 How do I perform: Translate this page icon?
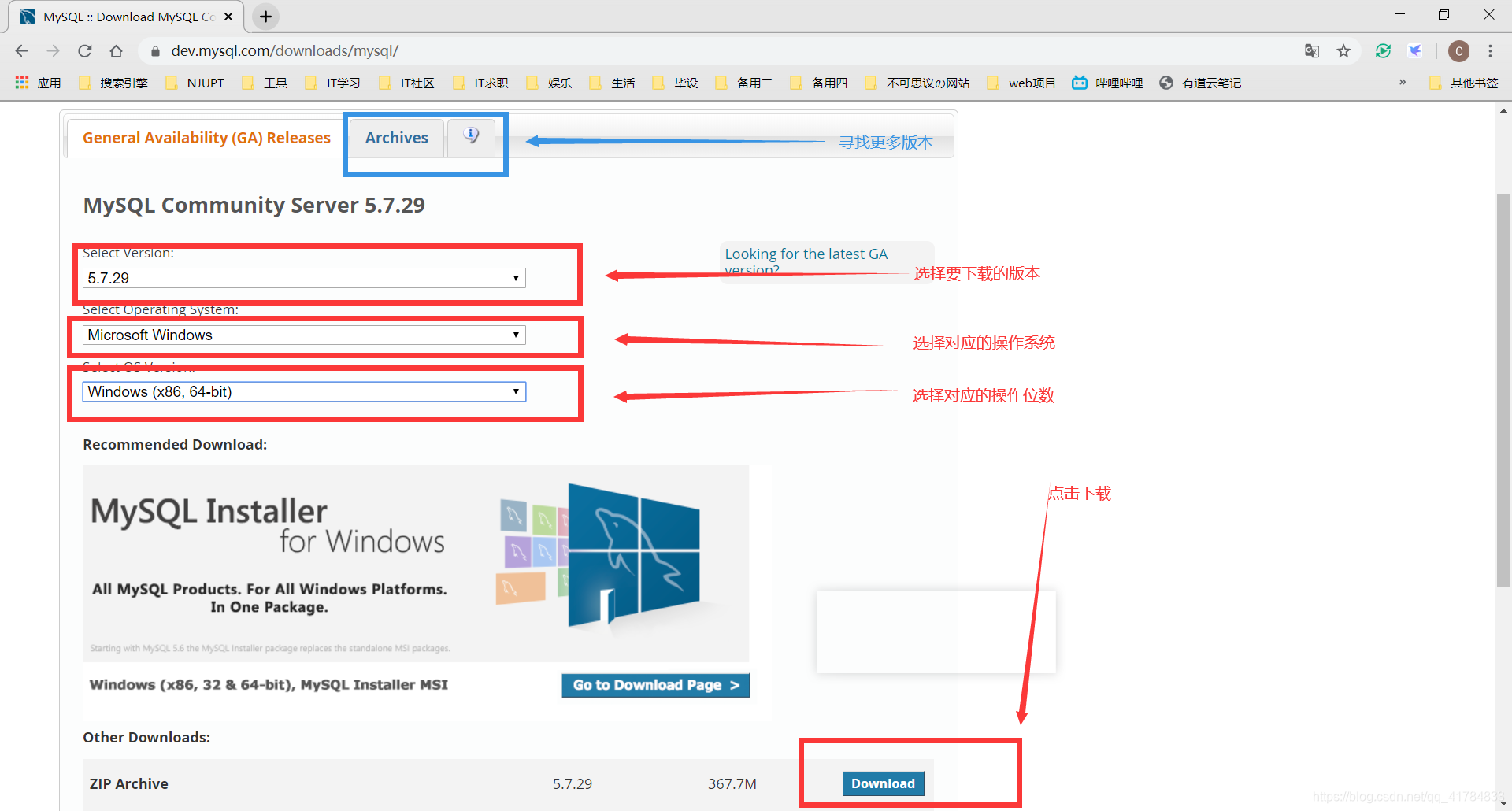[x=1312, y=51]
